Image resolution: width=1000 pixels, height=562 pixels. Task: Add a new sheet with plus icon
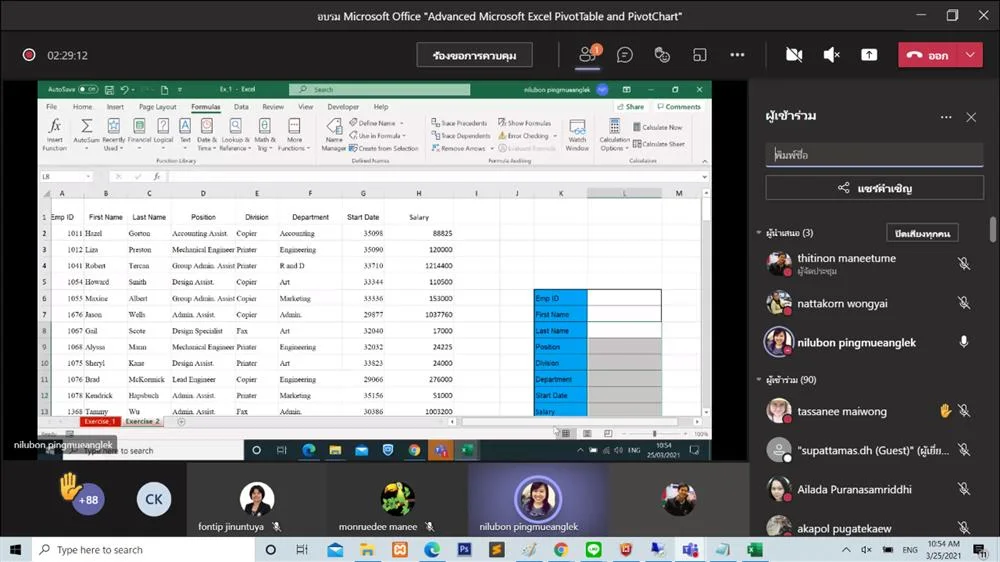(x=181, y=422)
